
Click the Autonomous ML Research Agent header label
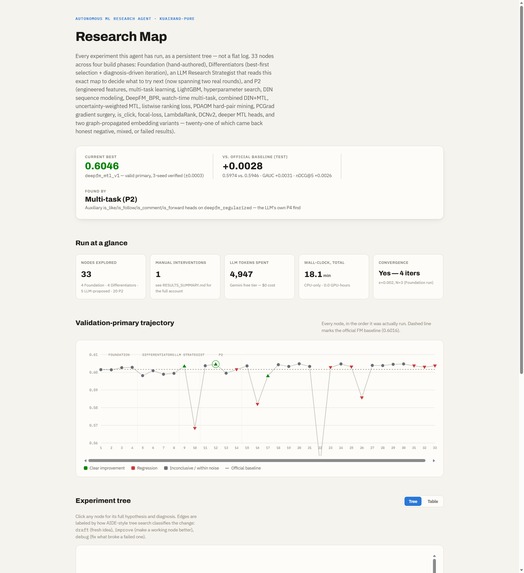(x=135, y=18)
